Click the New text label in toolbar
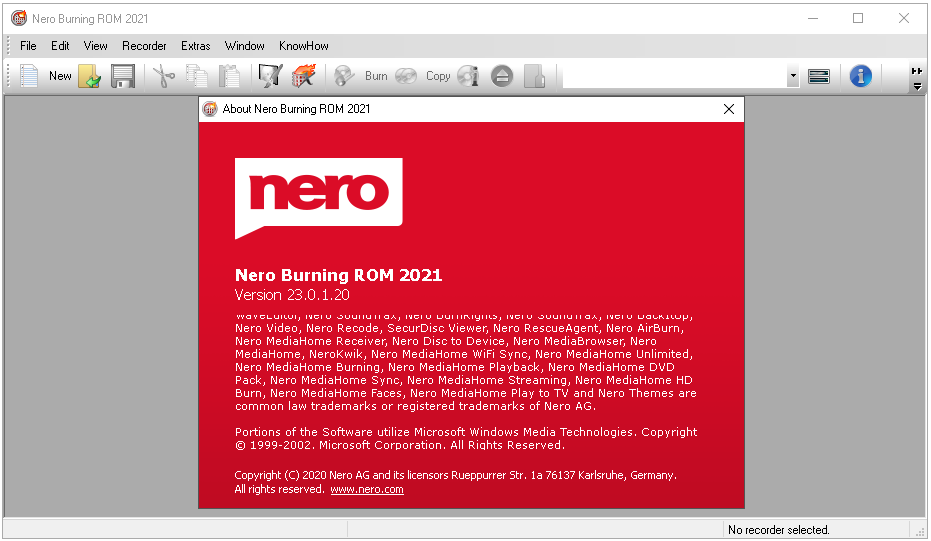931x541 pixels. pos(60,76)
